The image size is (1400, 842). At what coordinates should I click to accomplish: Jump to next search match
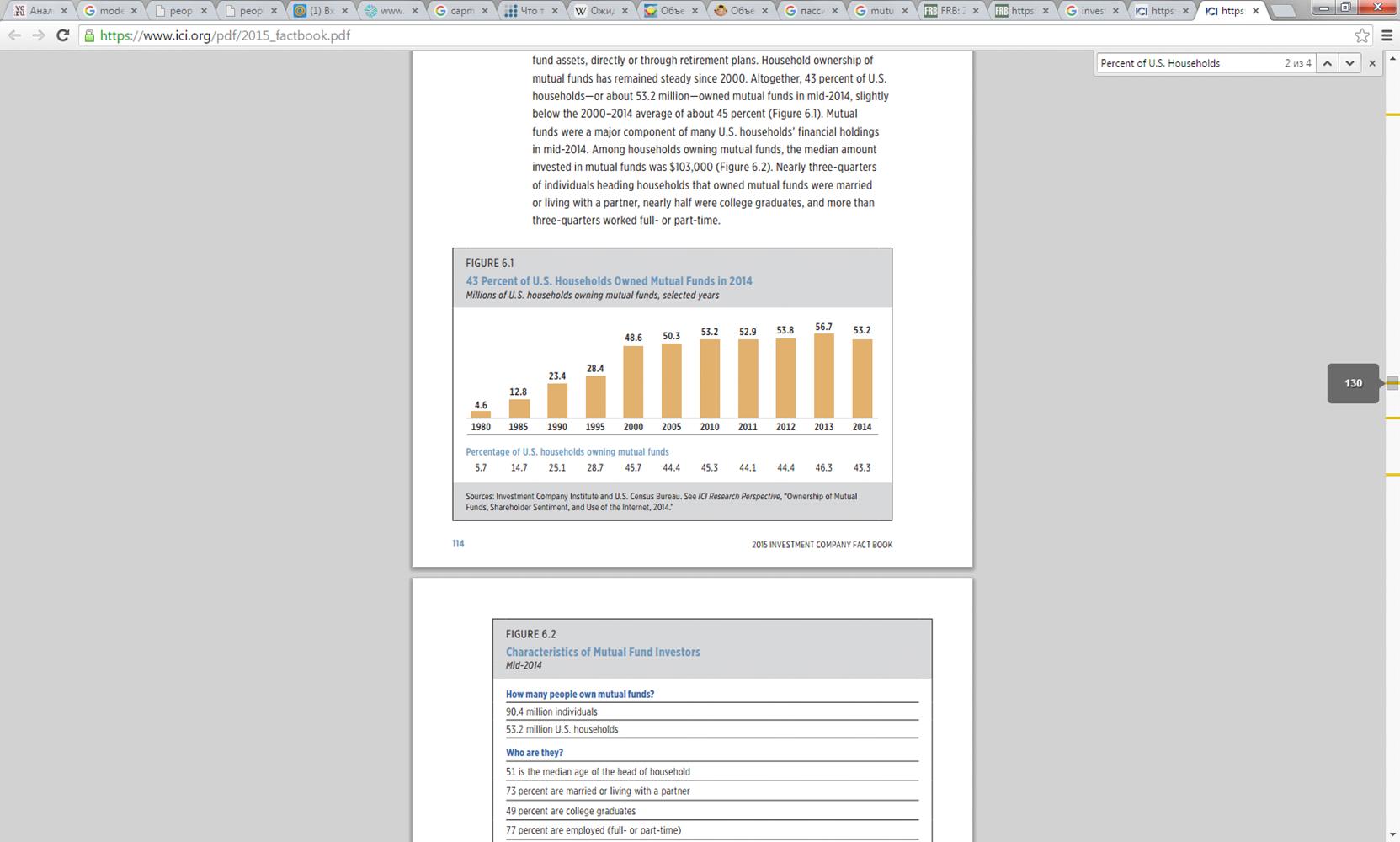[x=1349, y=63]
